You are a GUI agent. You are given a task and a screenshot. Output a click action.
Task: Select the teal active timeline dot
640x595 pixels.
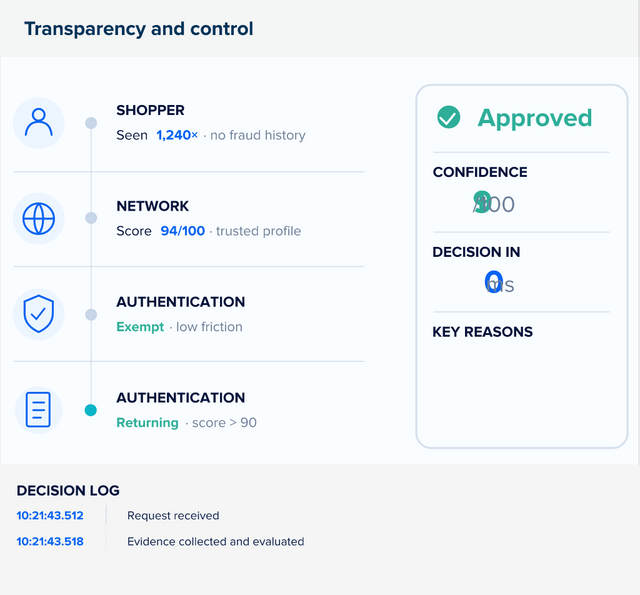[x=91, y=410]
